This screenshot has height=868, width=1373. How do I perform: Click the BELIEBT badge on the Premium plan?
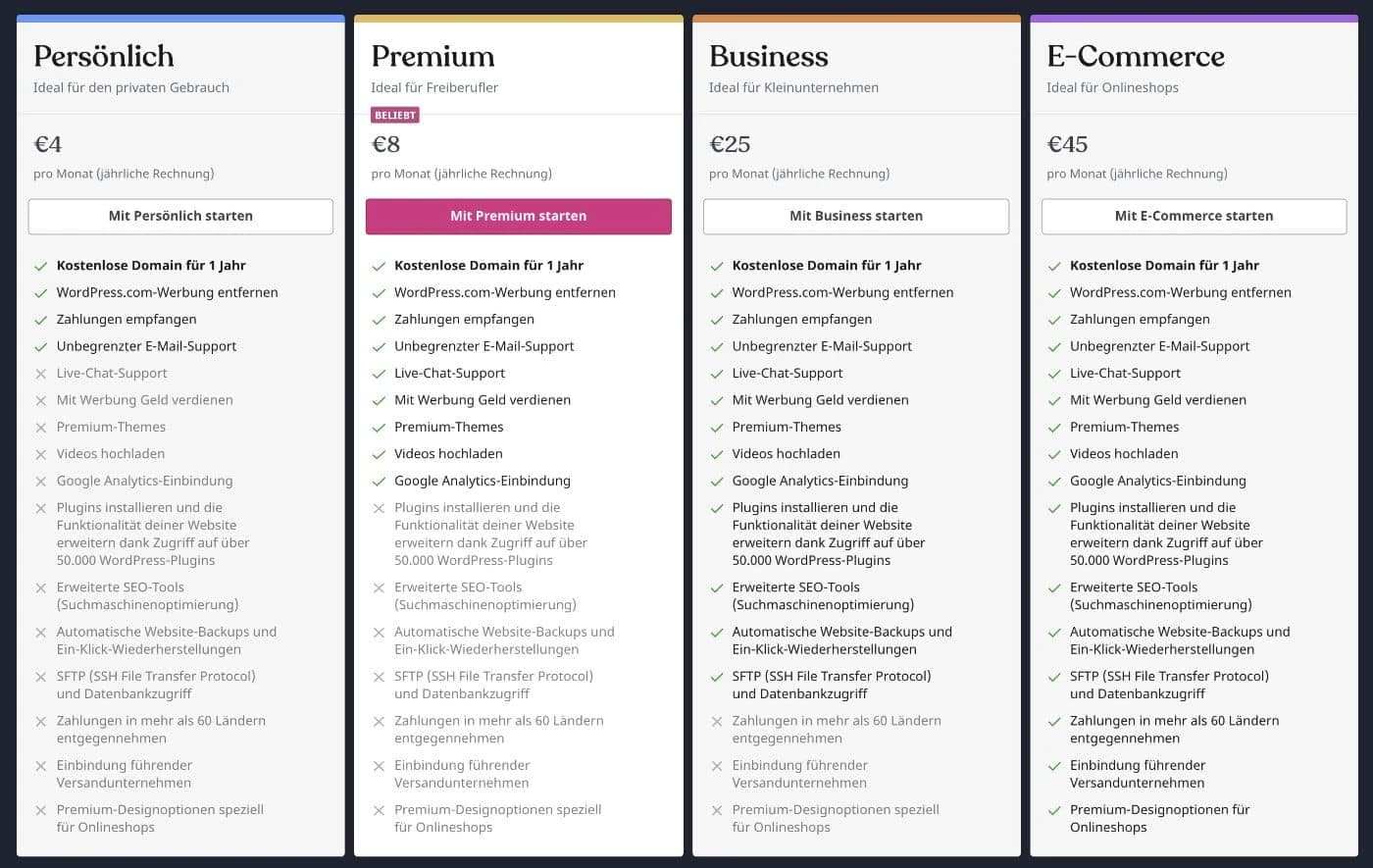tap(395, 115)
